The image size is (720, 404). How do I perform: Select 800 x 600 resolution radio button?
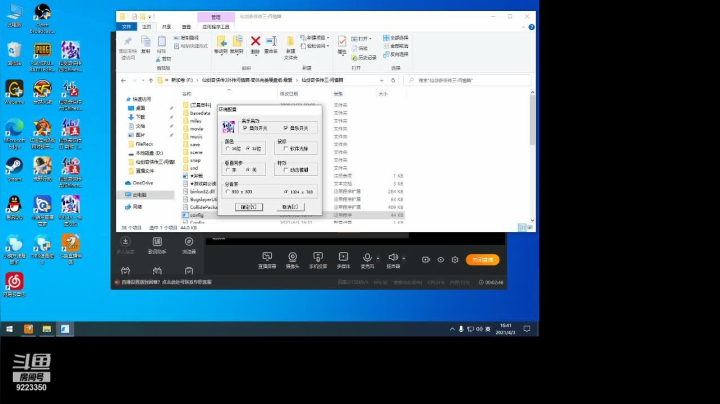[228, 191]
